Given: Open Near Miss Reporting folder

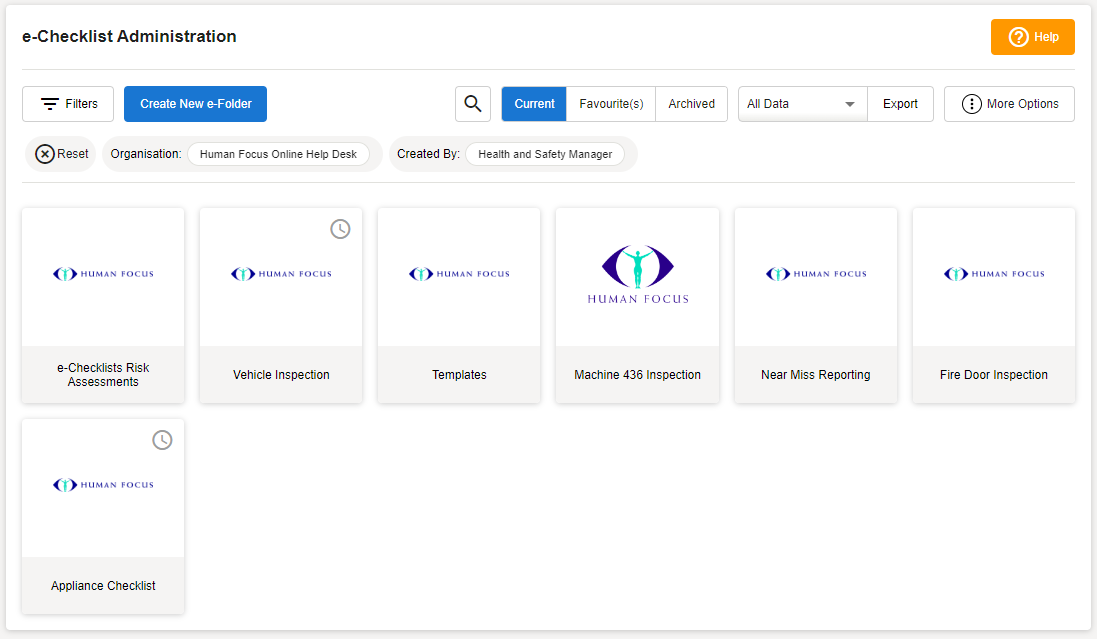Looking at the screenshot, I should tap(815, 305).
